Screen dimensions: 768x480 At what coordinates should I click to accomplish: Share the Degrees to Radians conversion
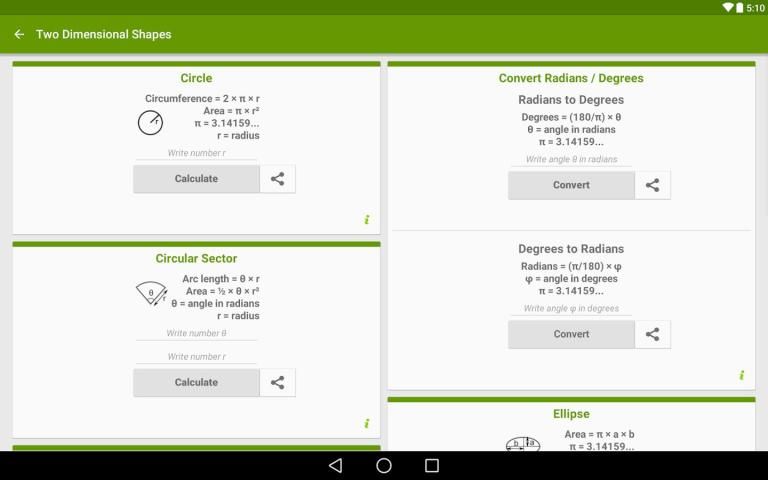click(x=652, y=334)
